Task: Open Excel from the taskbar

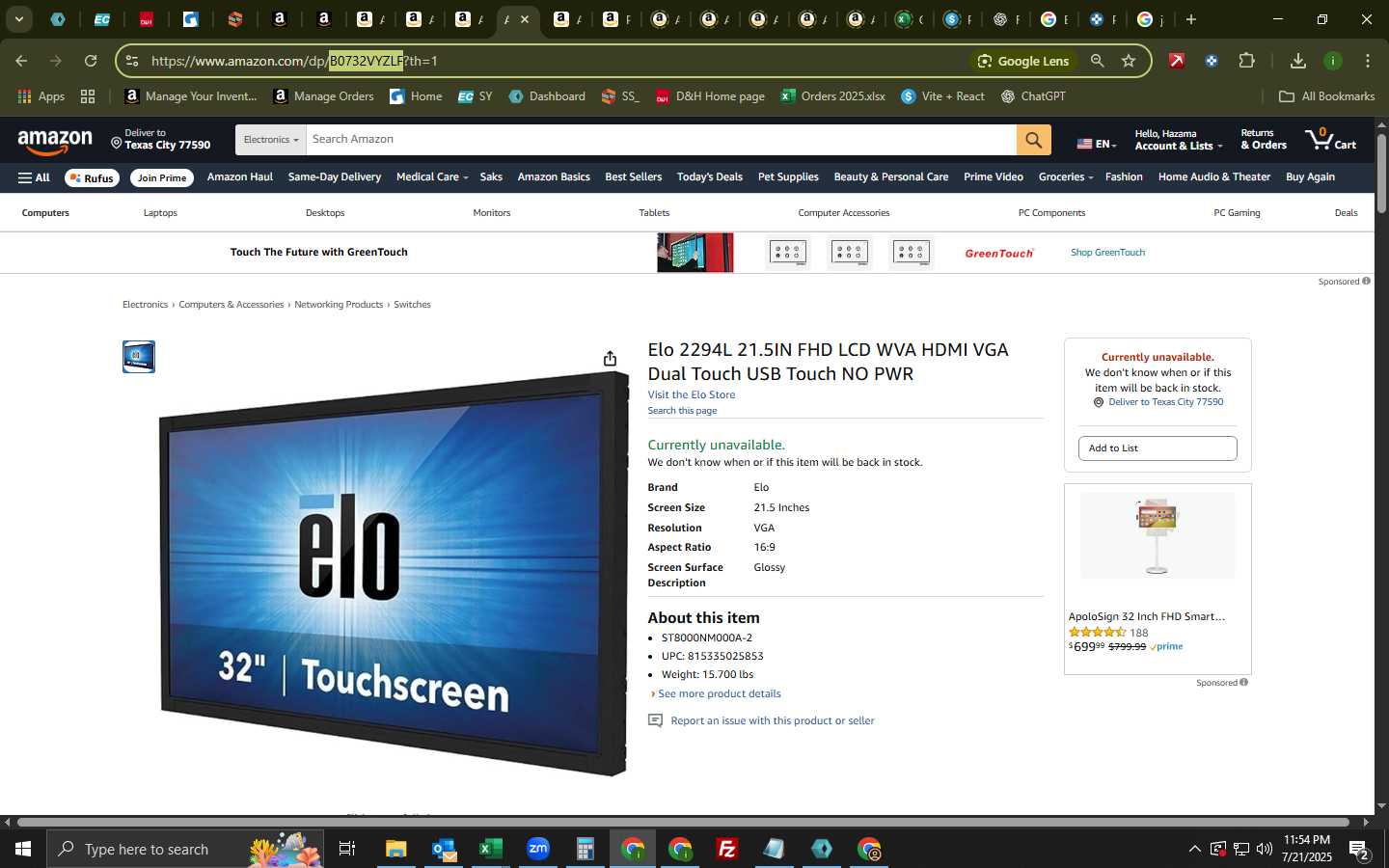Action: (x=491, y=849)
